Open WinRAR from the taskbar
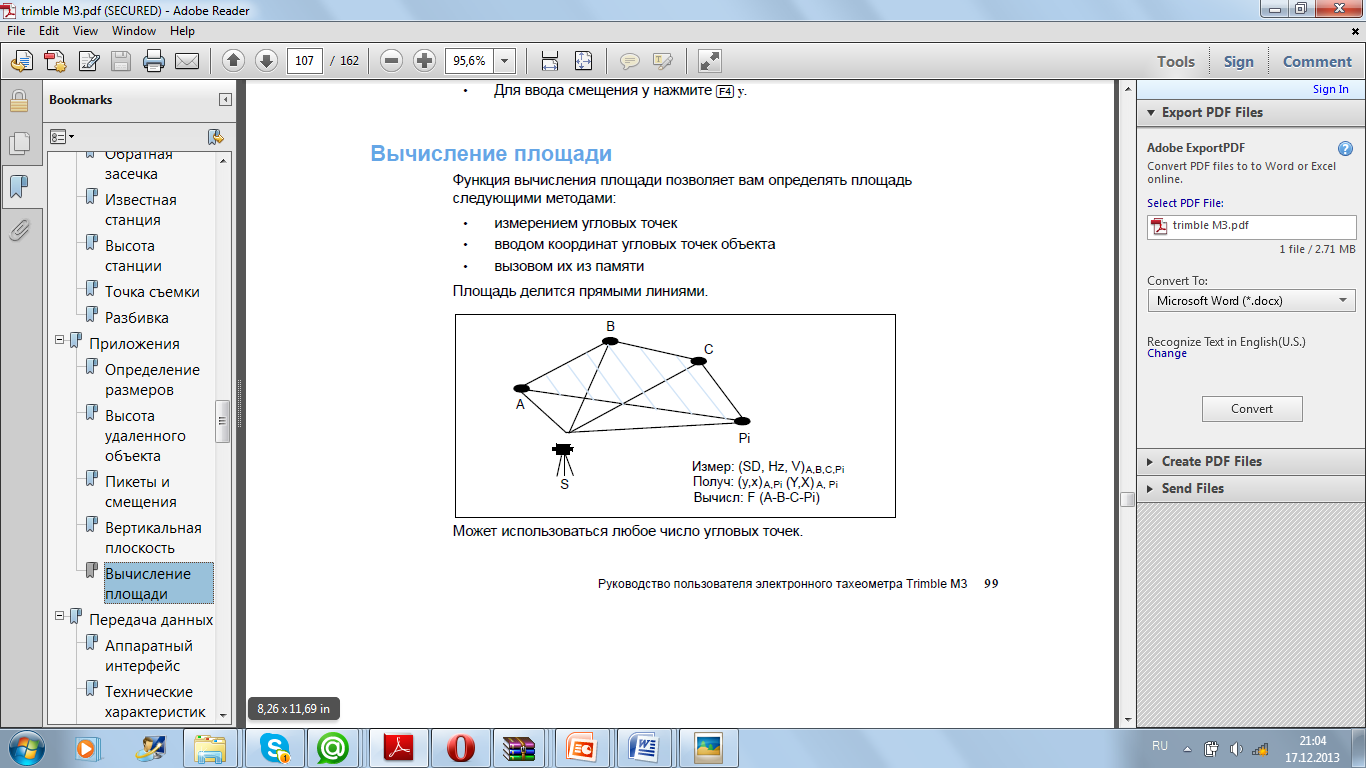The image size is (1366, 768). [x=518, y=747]
